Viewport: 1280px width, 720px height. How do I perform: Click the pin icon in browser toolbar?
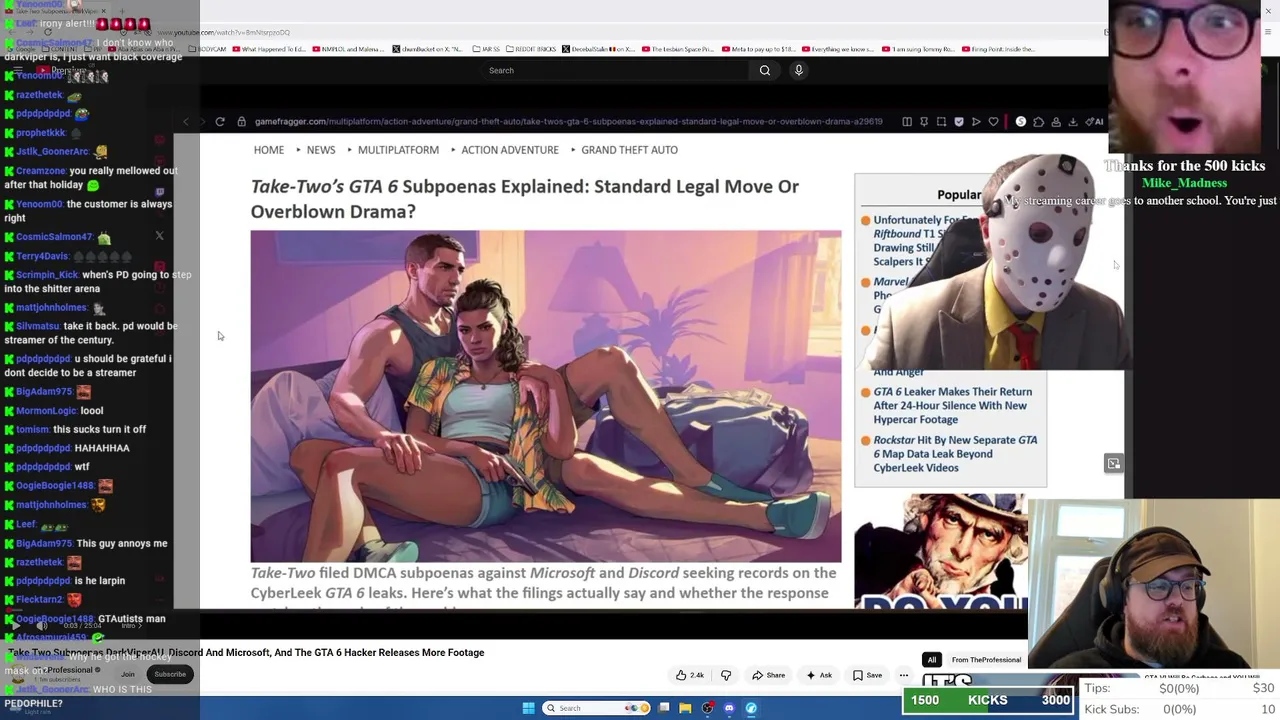924,122
